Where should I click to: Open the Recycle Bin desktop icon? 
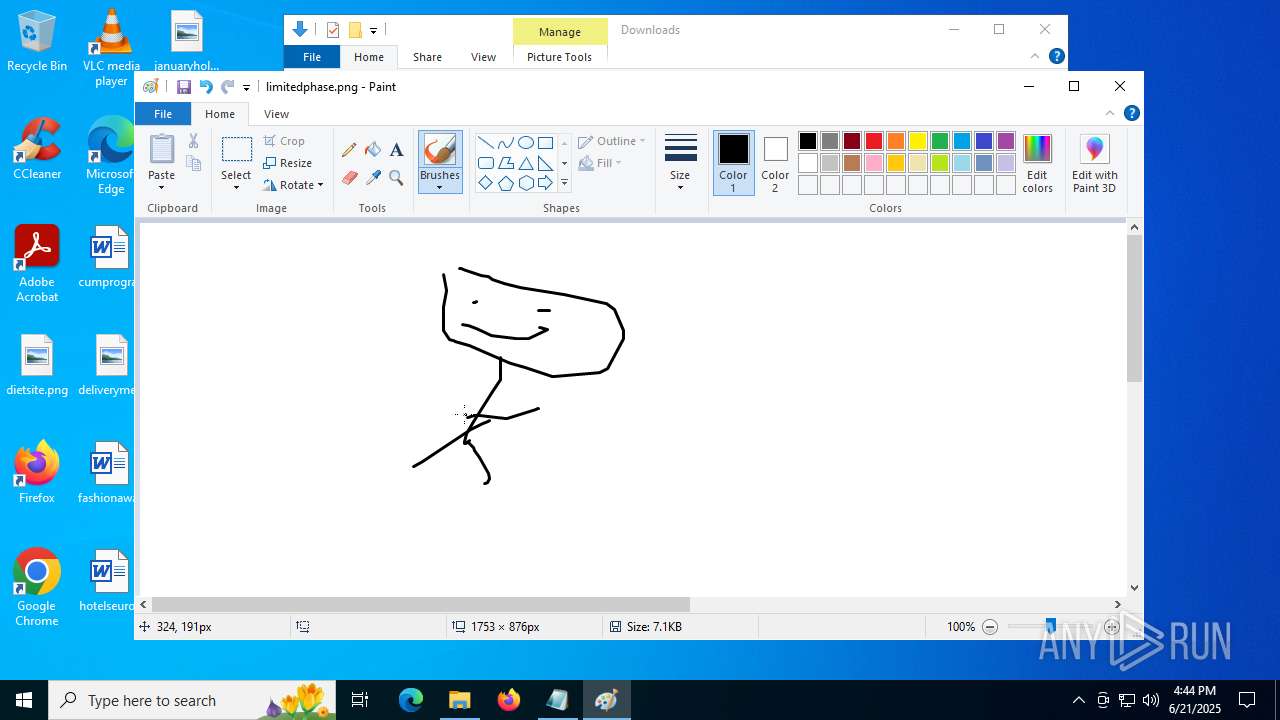(x=37, y=42)
